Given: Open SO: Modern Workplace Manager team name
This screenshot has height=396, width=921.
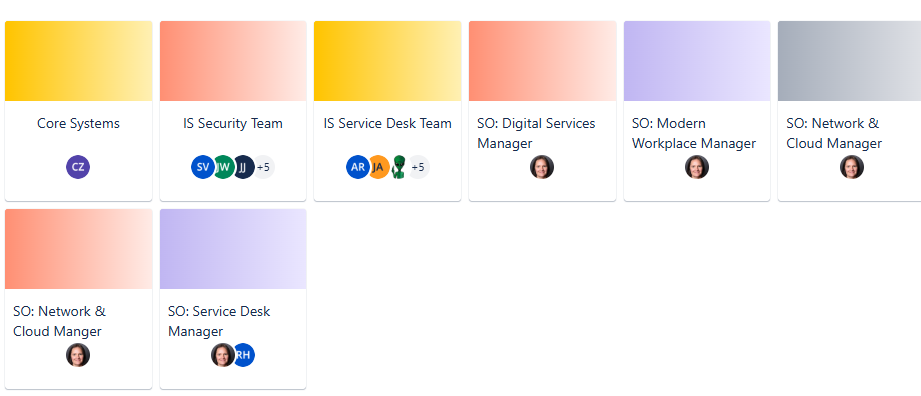Looking at the screenshot, I should tap(694, 133).
